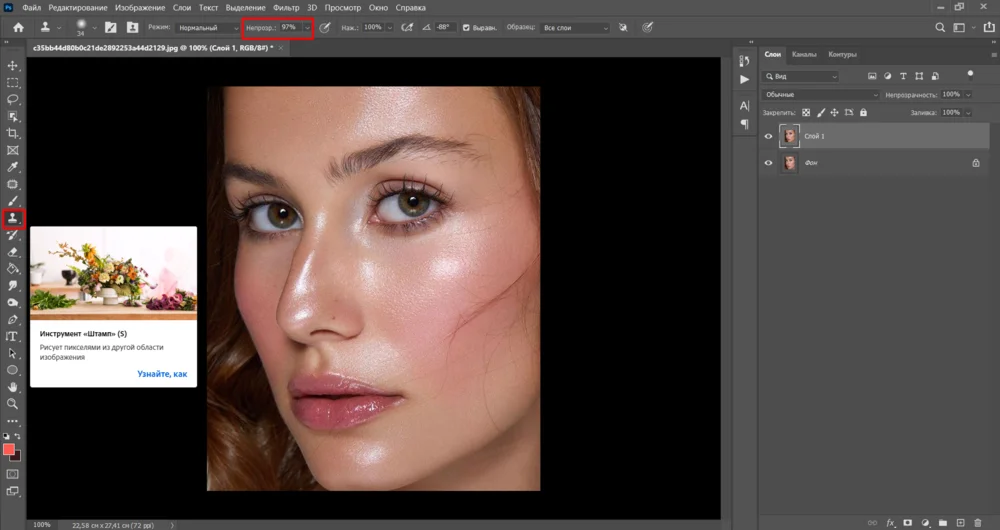Screen dimensions: 1000x530
Task: Click the Узнайте, как link
Action: pyautogui.click(x=162, y=373)
